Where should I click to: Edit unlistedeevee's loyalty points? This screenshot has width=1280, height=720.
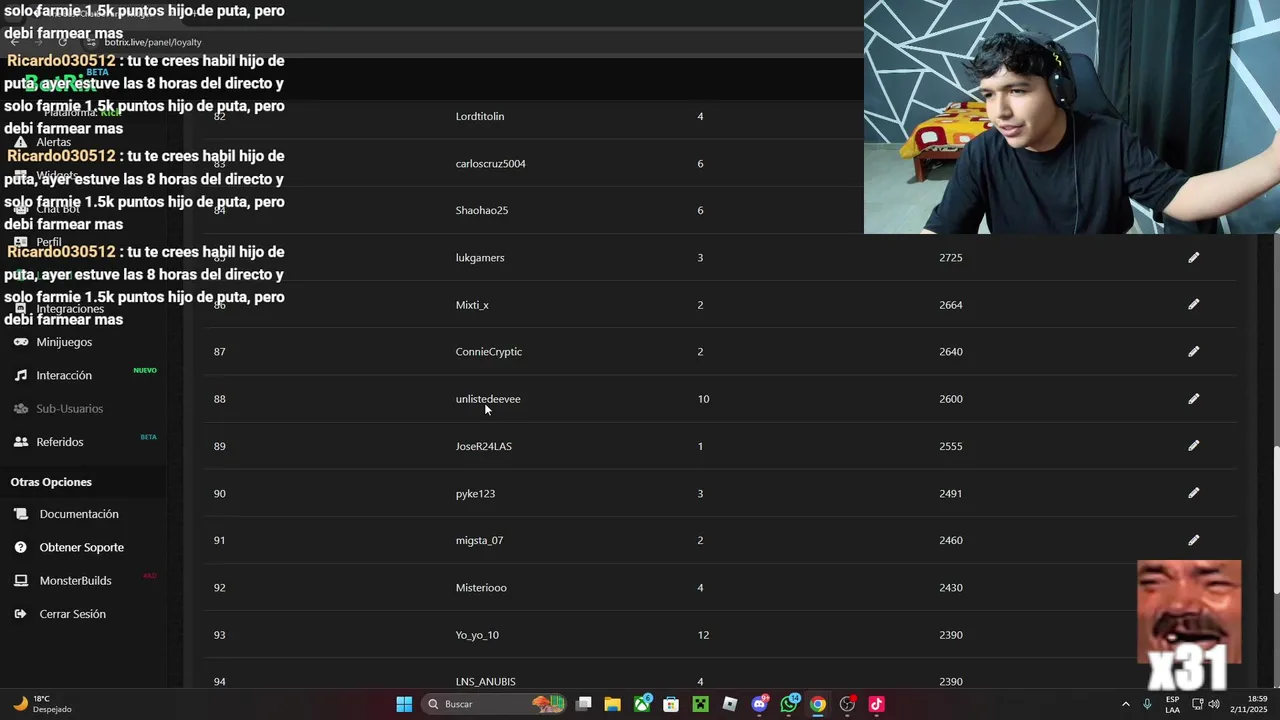click(x=1193, y=399)
